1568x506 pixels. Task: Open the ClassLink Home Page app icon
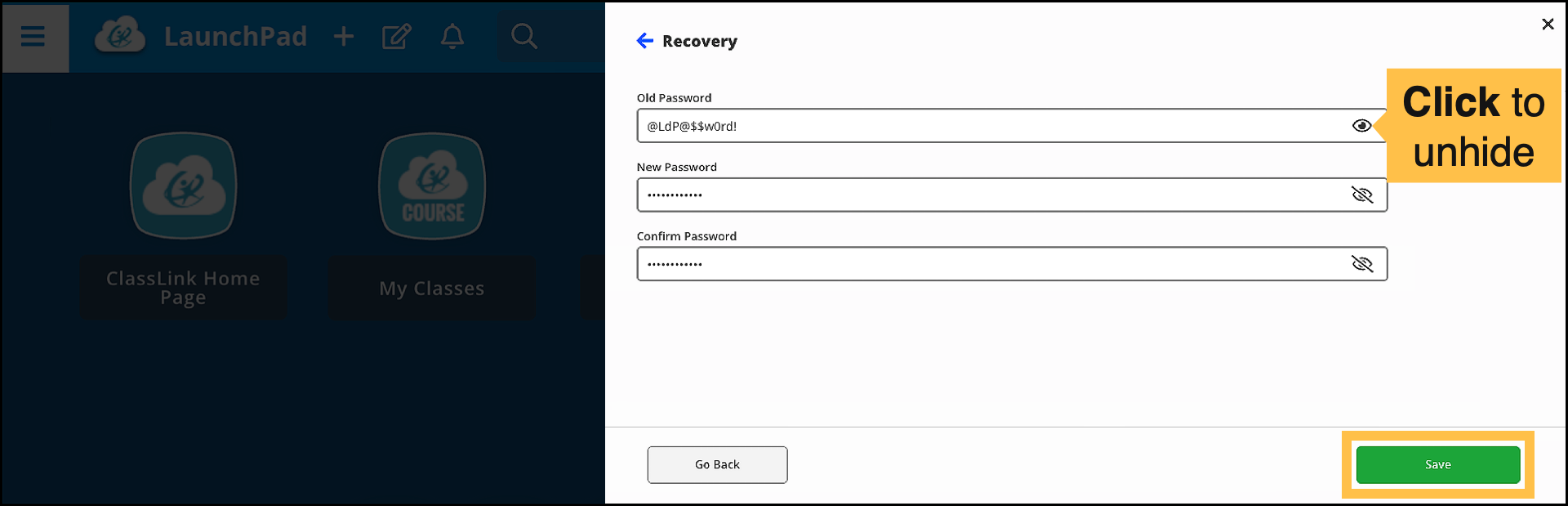click(184, 186)
